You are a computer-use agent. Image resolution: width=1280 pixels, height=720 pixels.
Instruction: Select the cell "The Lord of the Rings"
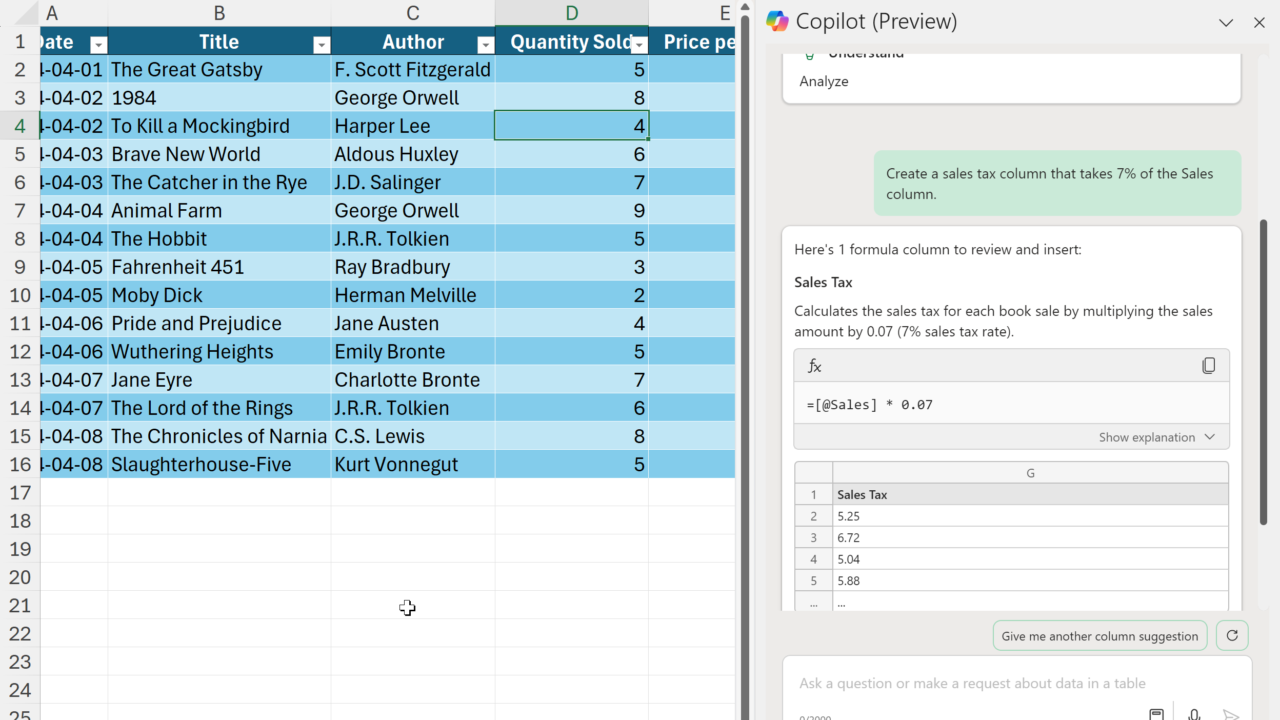(x=219, y=408)
